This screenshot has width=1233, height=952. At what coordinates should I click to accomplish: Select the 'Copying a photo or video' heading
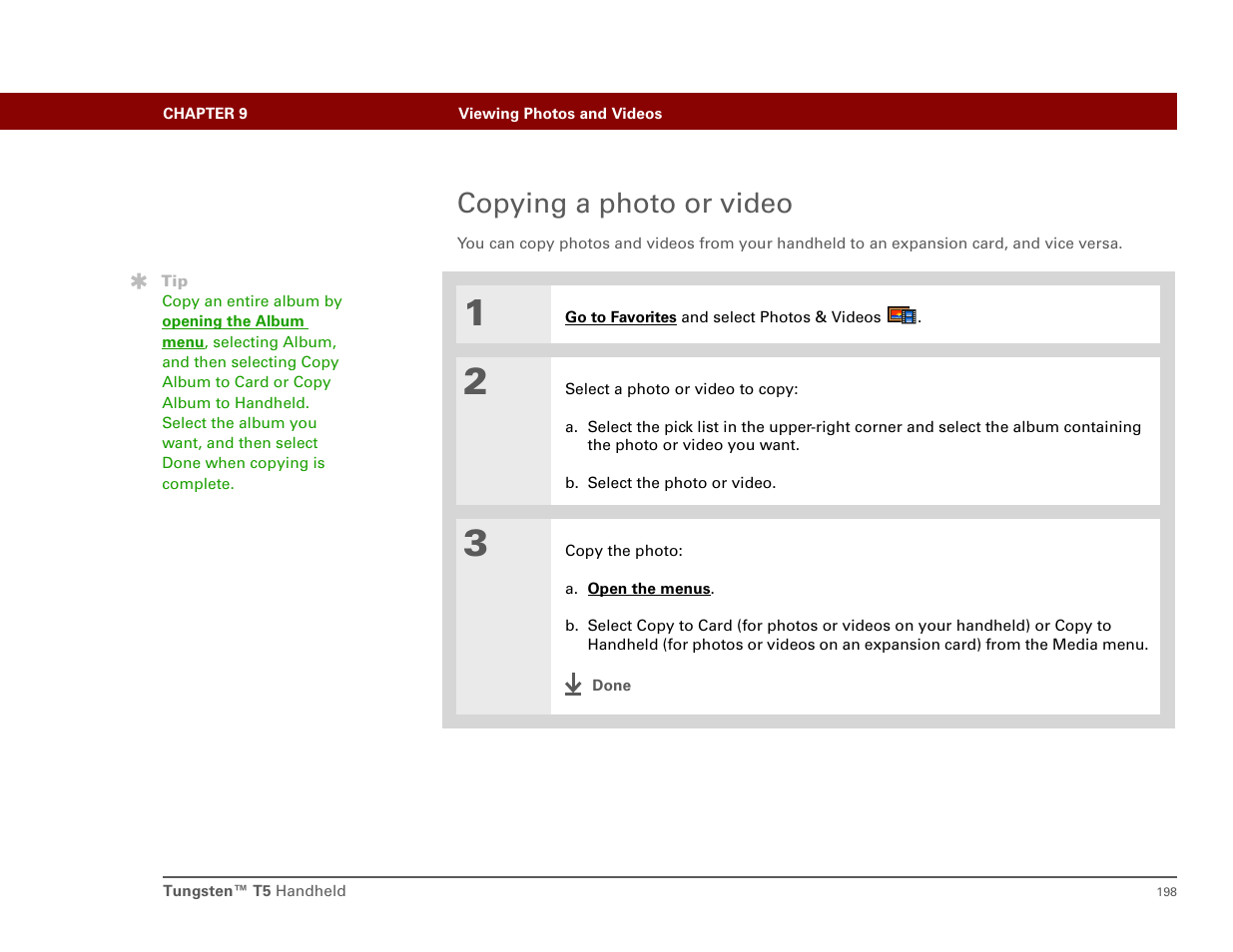(625, 204)
